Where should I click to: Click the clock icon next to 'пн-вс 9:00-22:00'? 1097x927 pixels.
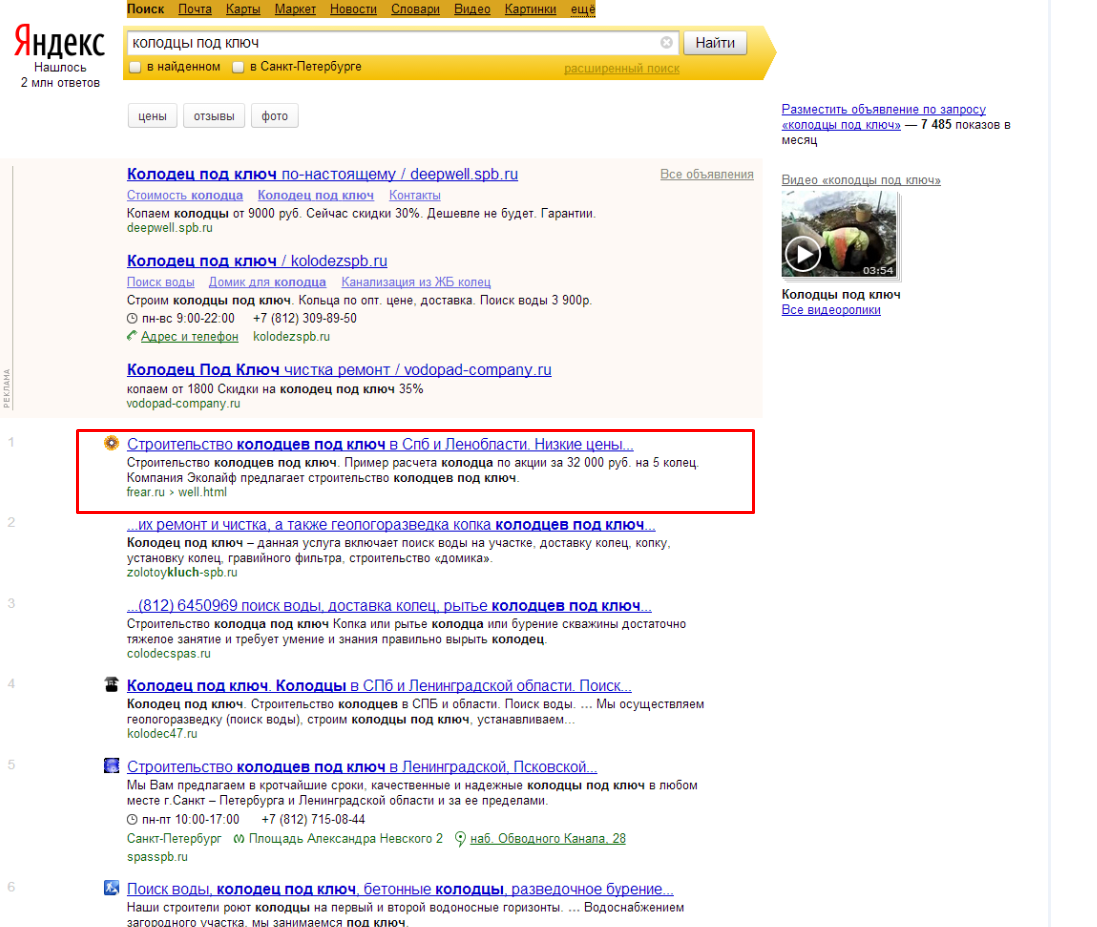(132, 318)
